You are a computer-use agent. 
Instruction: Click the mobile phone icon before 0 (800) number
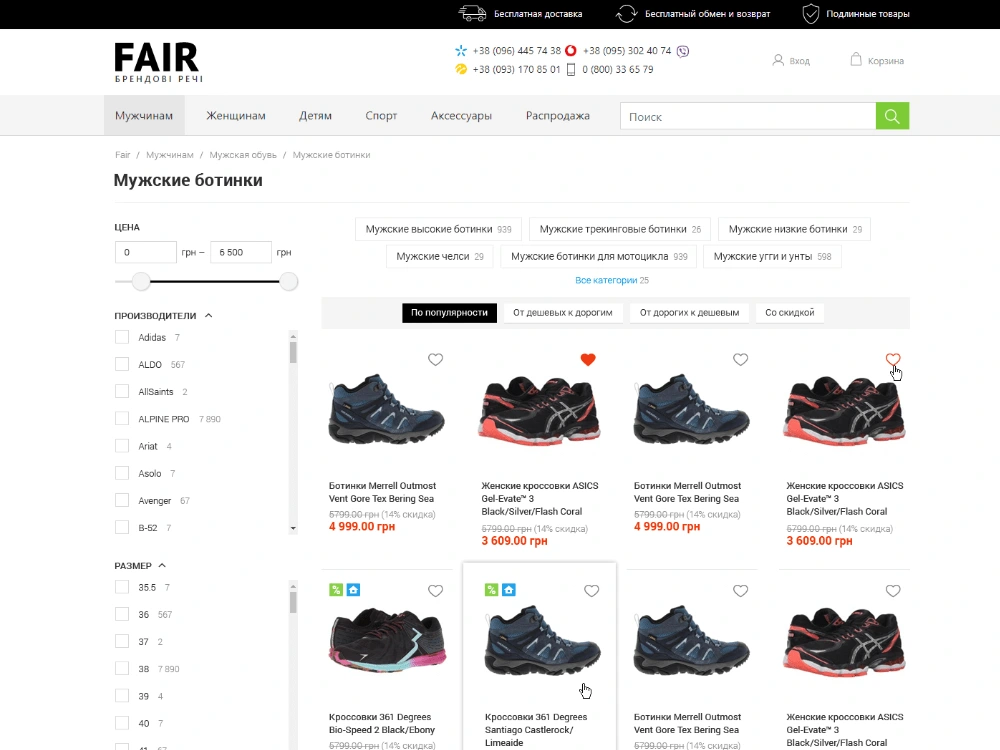pos(571,69)
